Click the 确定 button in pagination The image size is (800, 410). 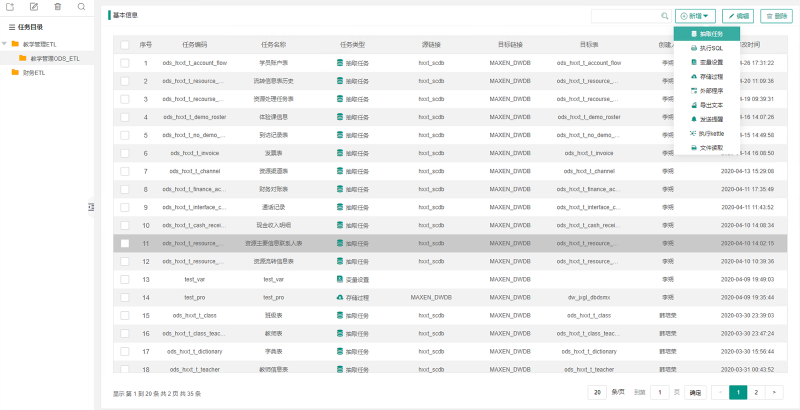695,392
